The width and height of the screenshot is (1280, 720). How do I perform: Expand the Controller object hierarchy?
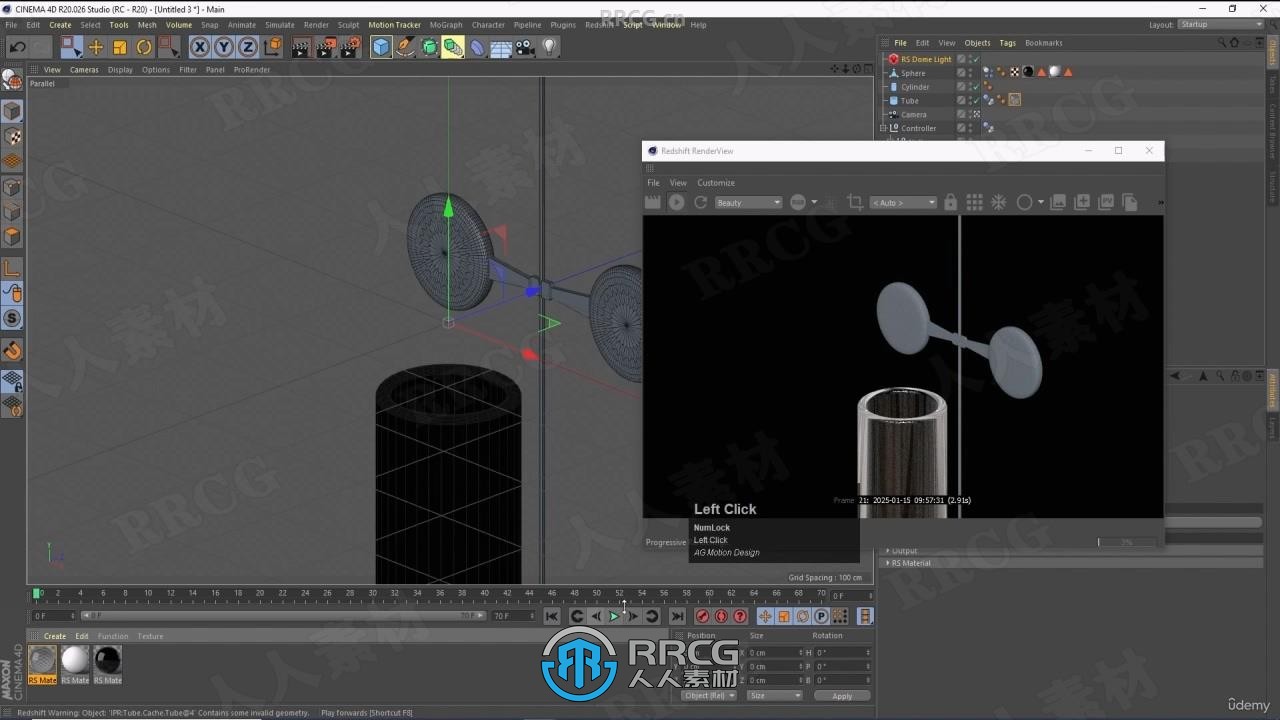pyautogui.click(x=883, y=128)
